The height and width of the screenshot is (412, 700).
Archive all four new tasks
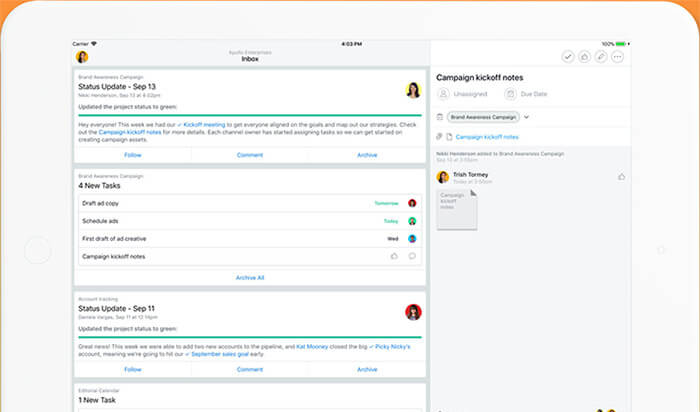tap(250, 278)
